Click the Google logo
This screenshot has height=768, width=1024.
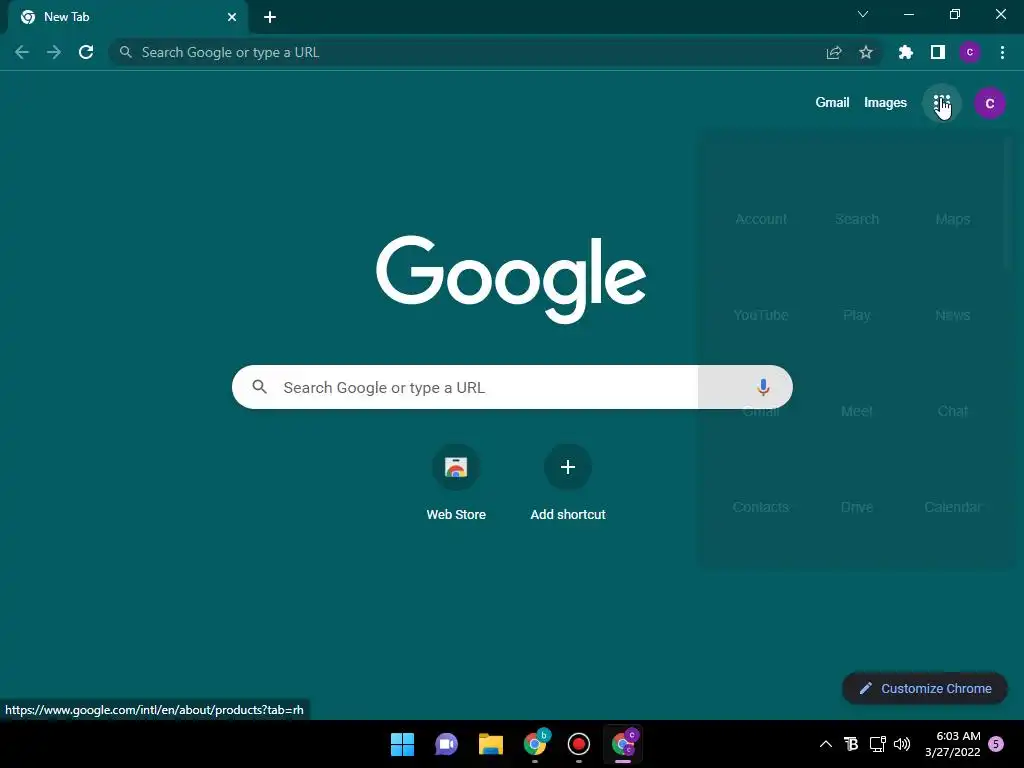coord(511,280)
